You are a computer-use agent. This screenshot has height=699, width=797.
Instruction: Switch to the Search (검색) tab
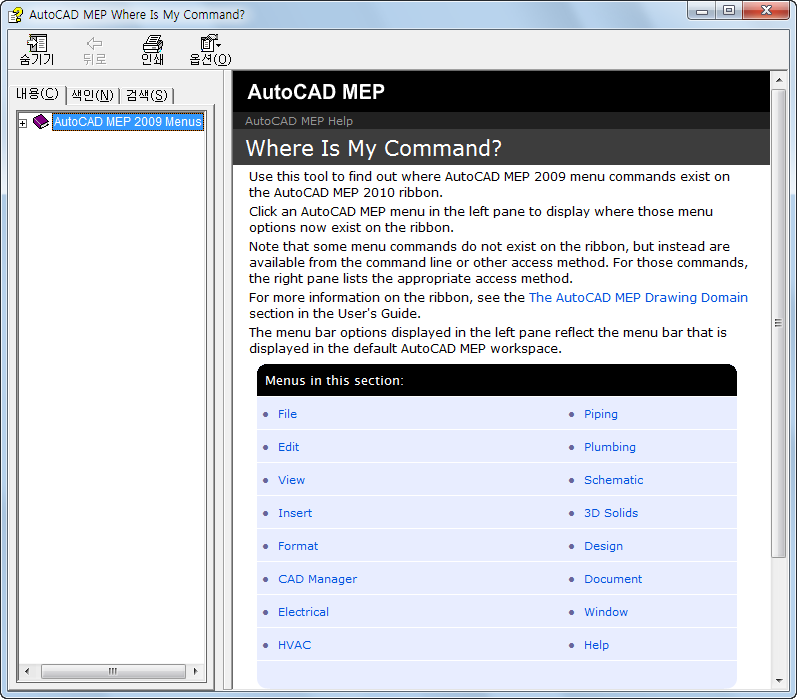click(147, 95)
